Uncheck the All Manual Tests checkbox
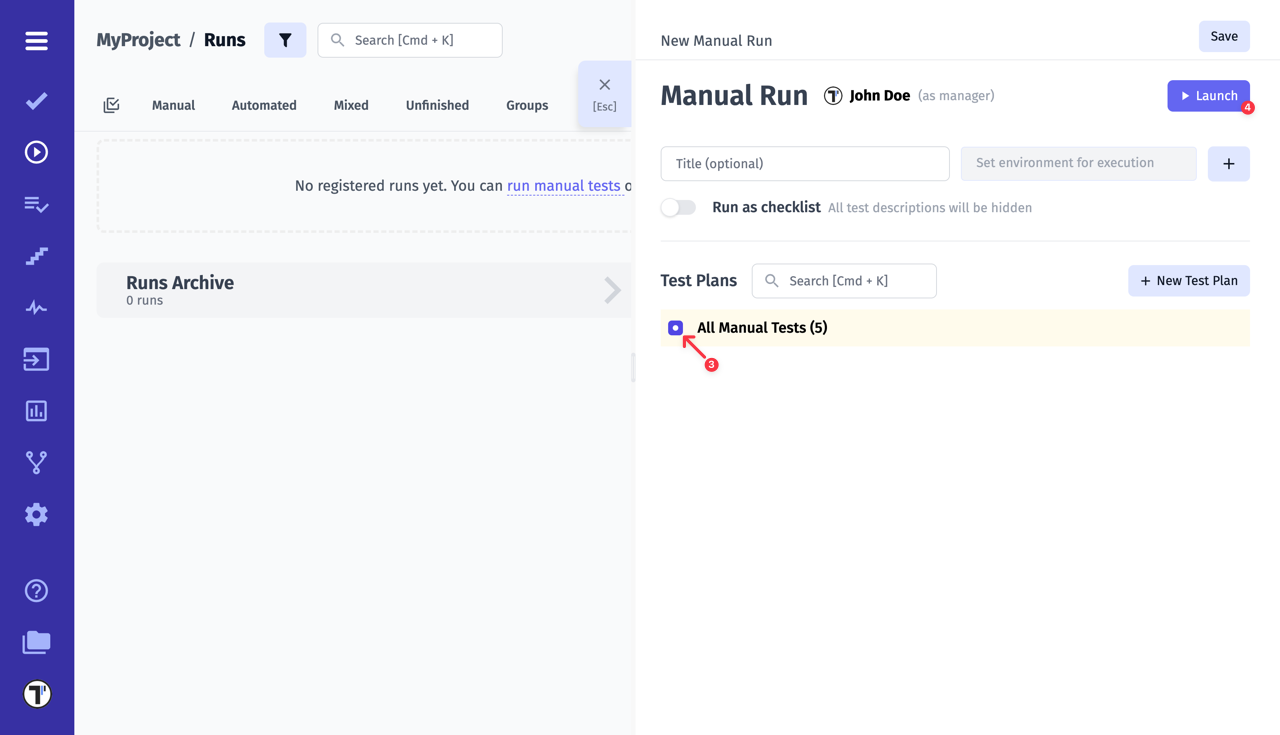Screen dimensions: 1280x735 coord(675,327)
